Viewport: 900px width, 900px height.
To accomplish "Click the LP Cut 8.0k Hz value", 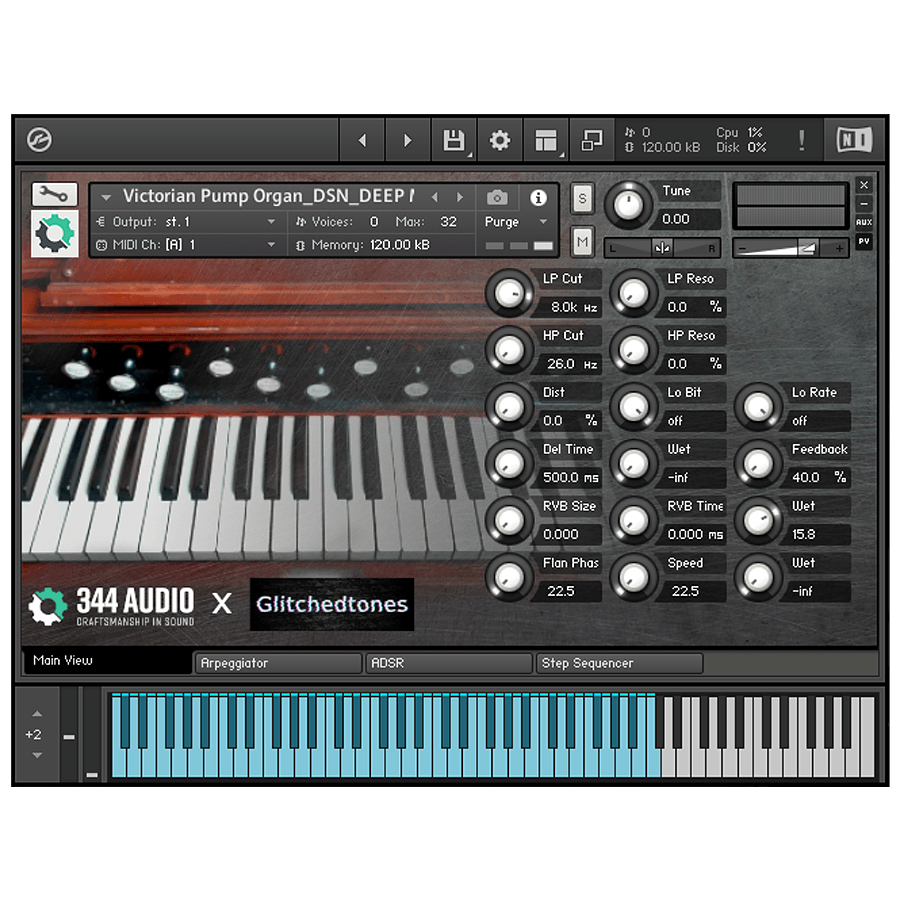I will point(571,307).
